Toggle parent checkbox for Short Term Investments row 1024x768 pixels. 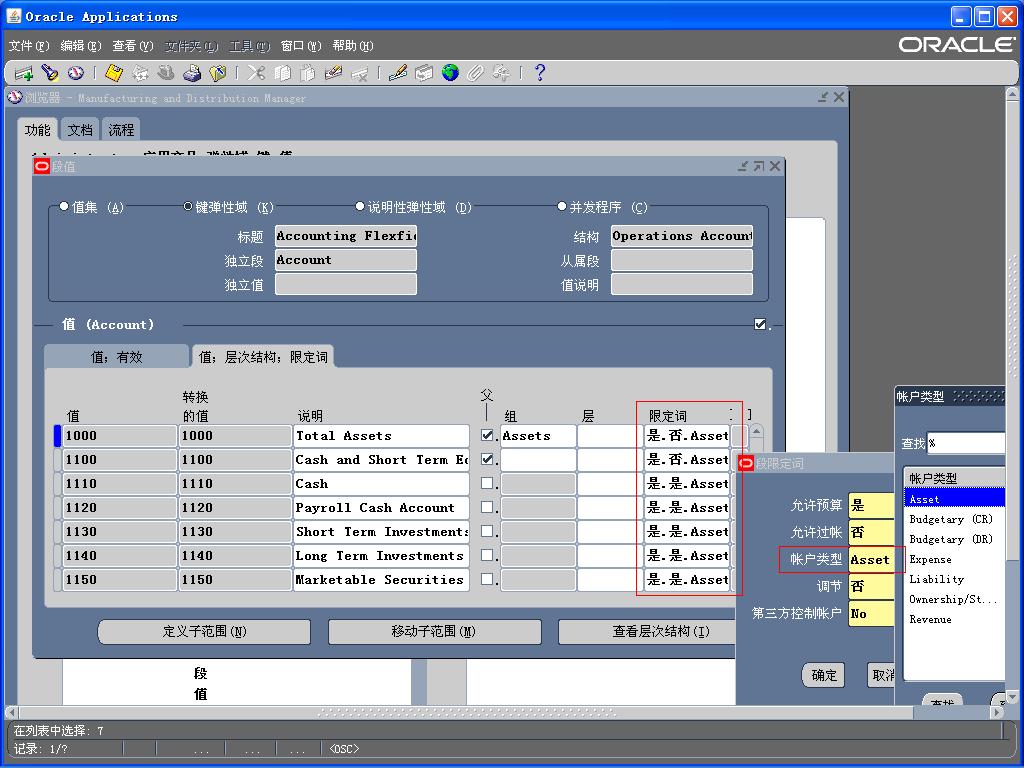487,531
